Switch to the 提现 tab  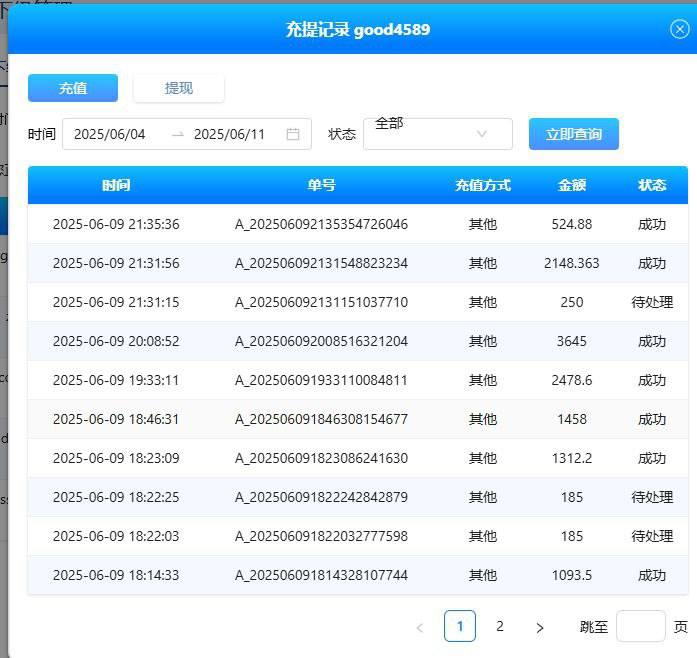coord(179,88)
